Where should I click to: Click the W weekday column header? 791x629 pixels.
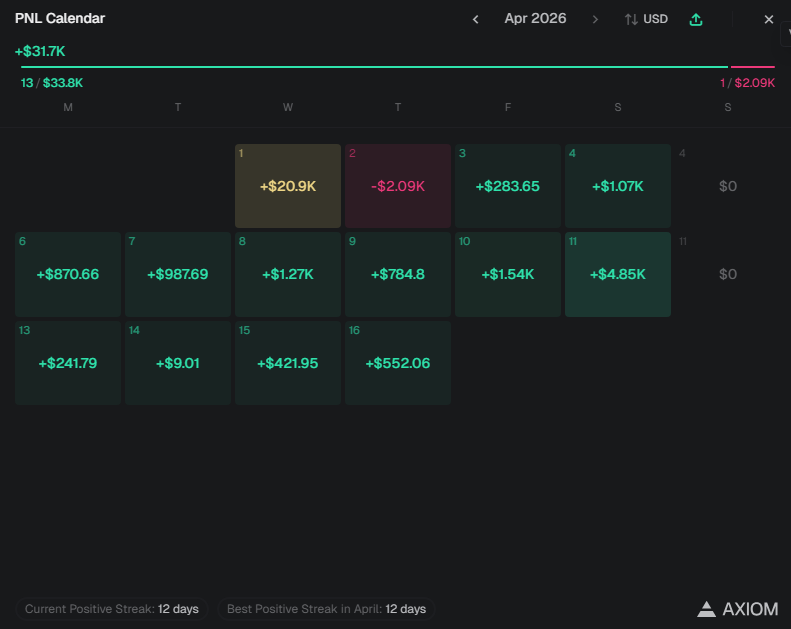[x=288, y=107]
